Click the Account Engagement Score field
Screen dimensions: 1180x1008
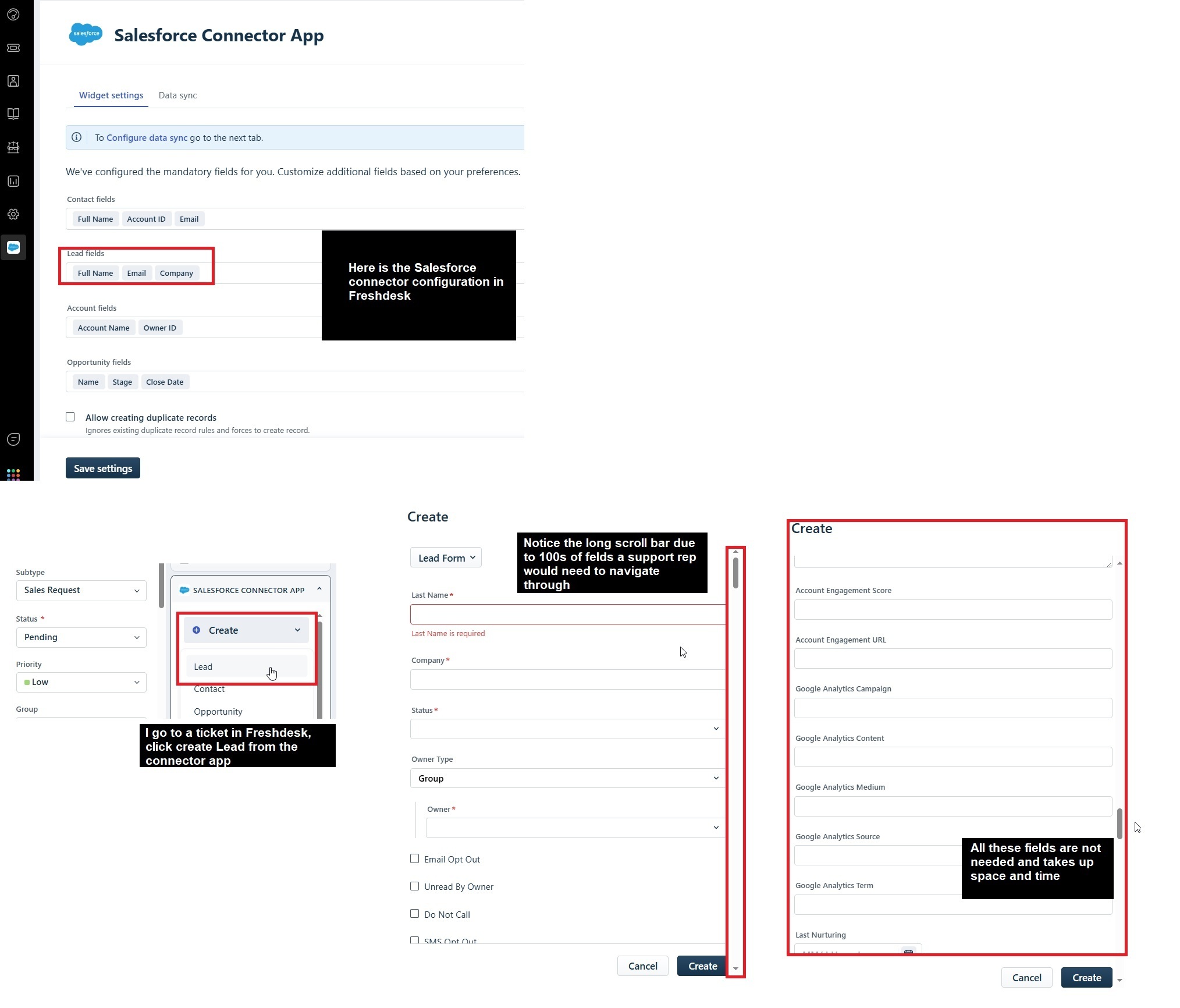coord(953,610)
